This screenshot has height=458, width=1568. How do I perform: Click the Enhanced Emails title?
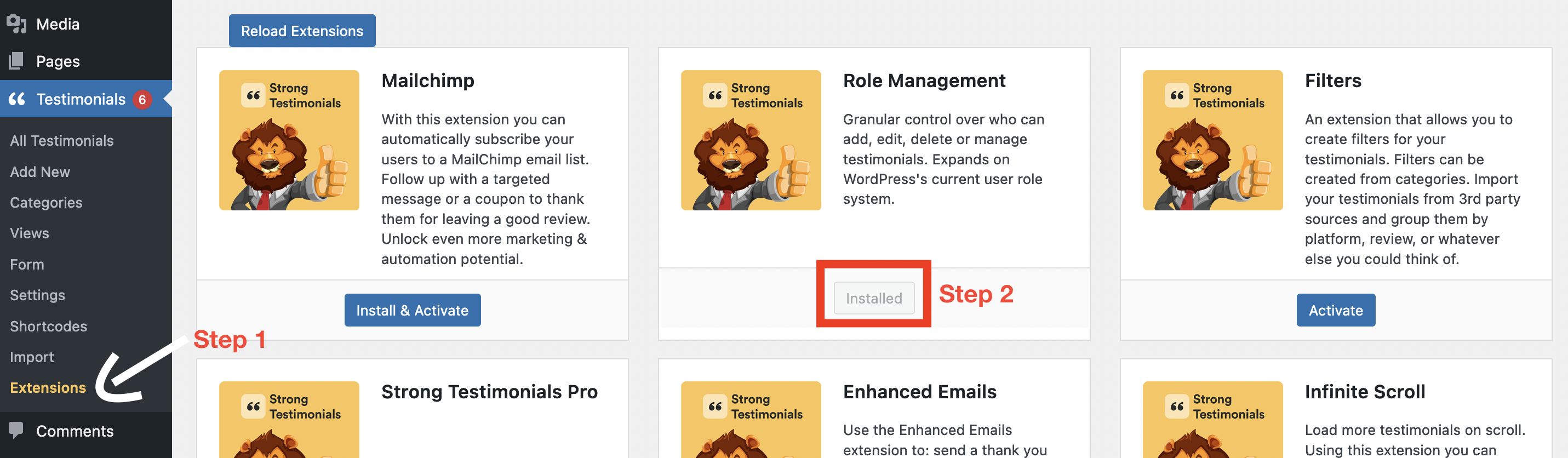pos(920,392)
